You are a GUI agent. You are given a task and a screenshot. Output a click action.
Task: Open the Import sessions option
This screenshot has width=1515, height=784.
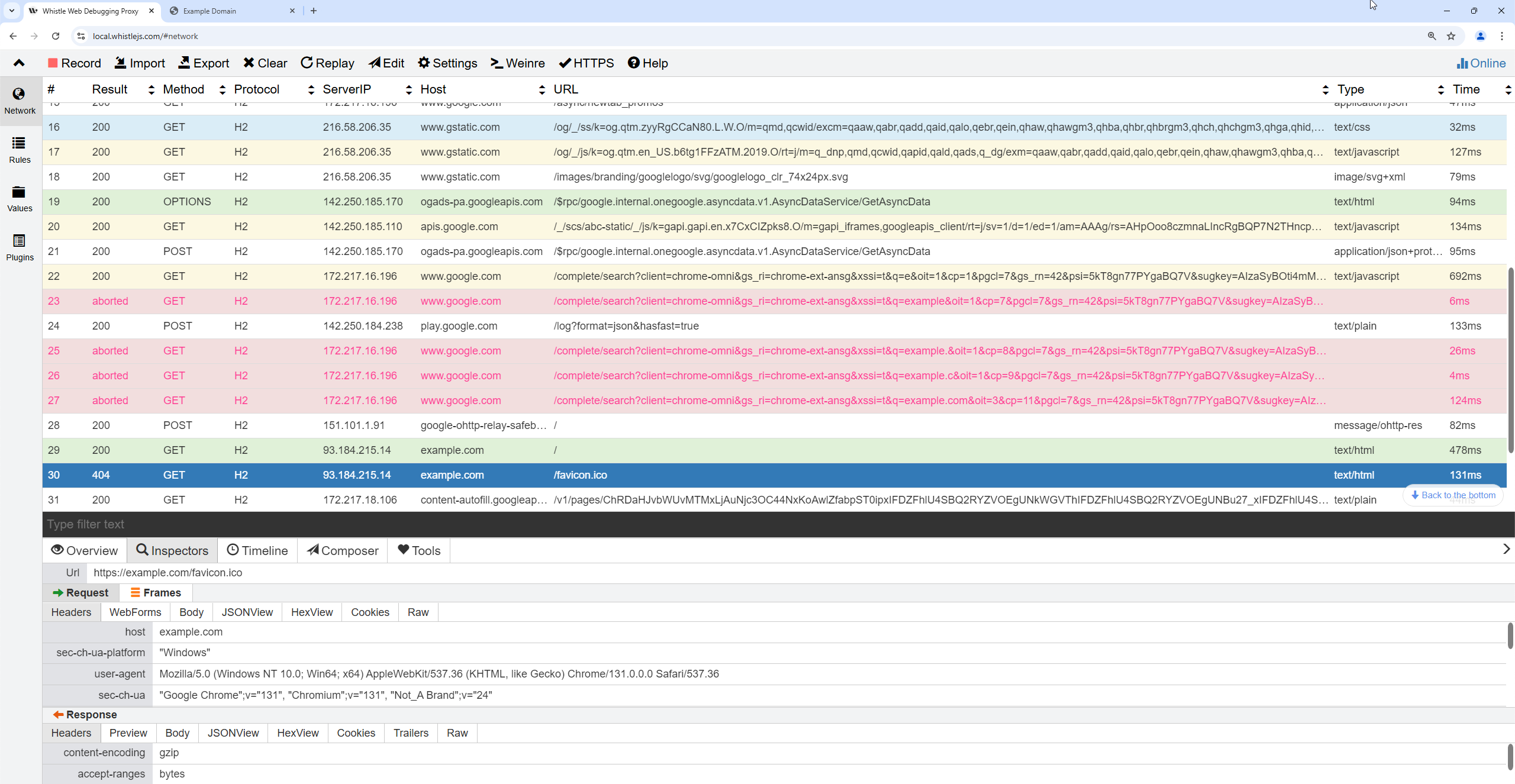point(140,63)
